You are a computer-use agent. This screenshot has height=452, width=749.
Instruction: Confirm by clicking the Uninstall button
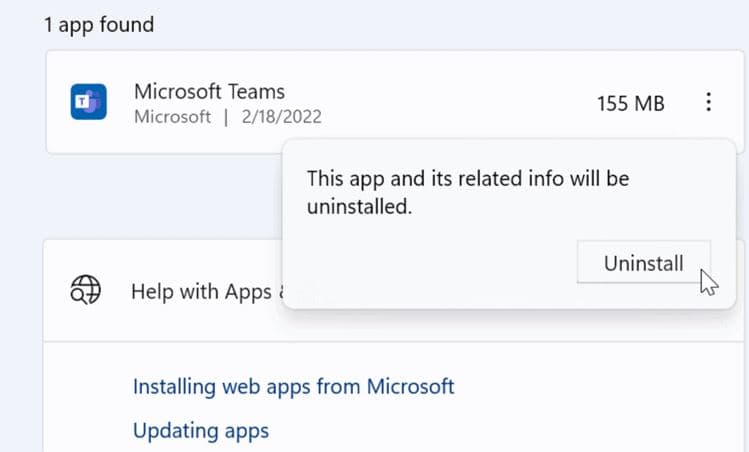click(x=643, y=263)
